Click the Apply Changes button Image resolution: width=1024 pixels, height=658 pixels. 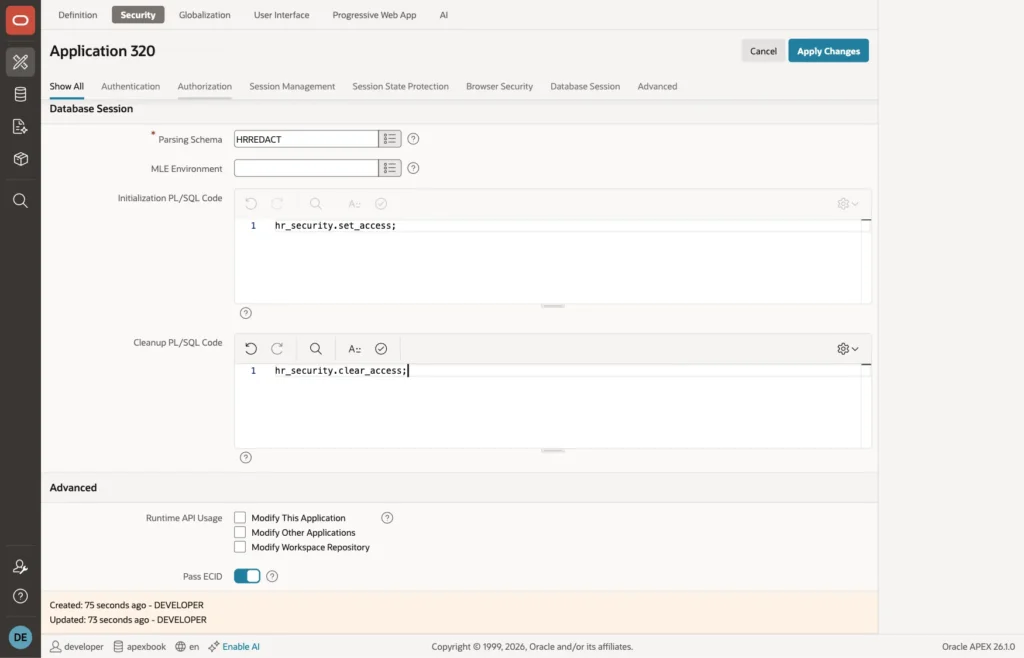(x=828, y=51)
